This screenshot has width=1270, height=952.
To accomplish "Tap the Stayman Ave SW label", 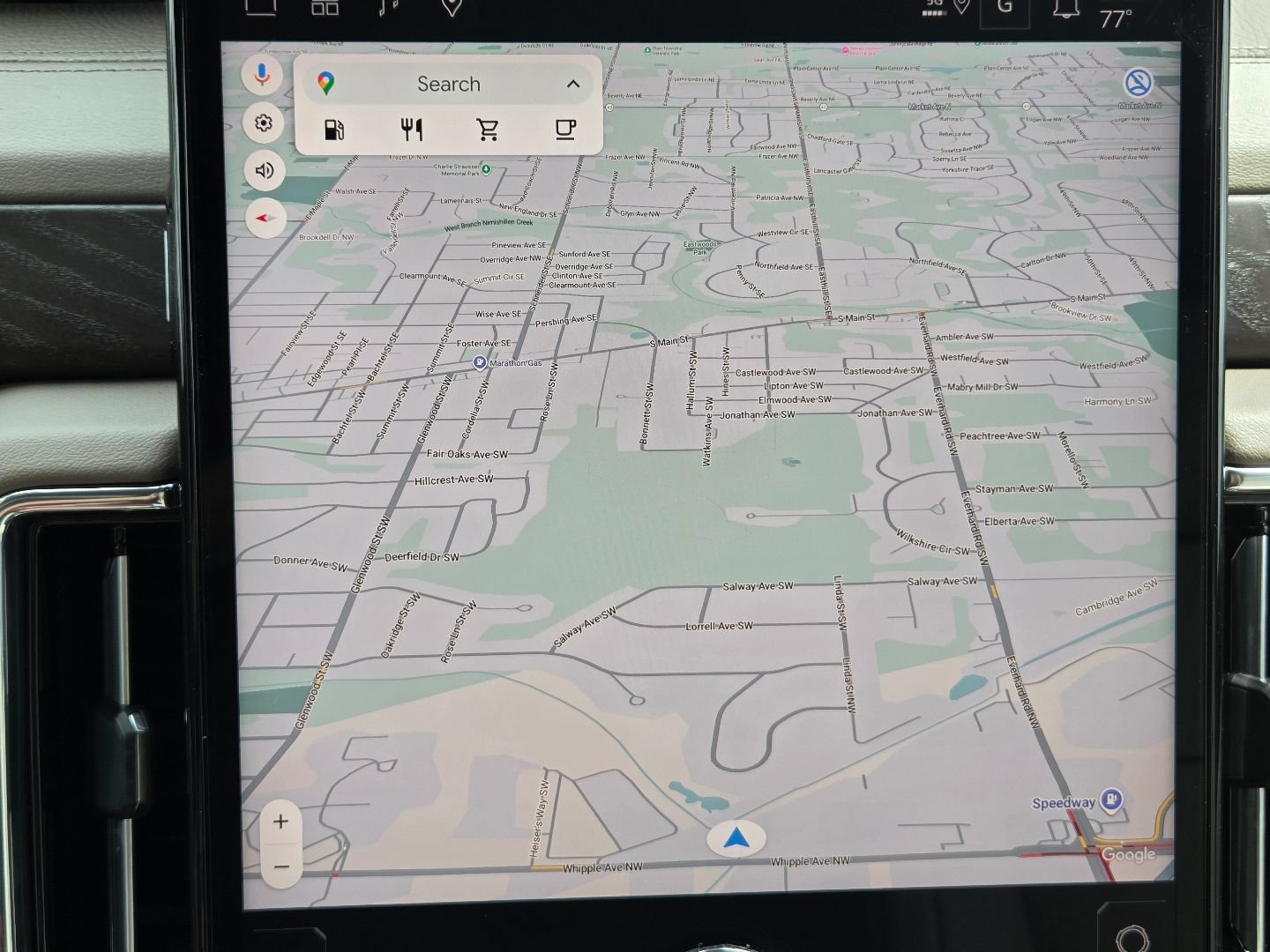I will point(1014,488).
